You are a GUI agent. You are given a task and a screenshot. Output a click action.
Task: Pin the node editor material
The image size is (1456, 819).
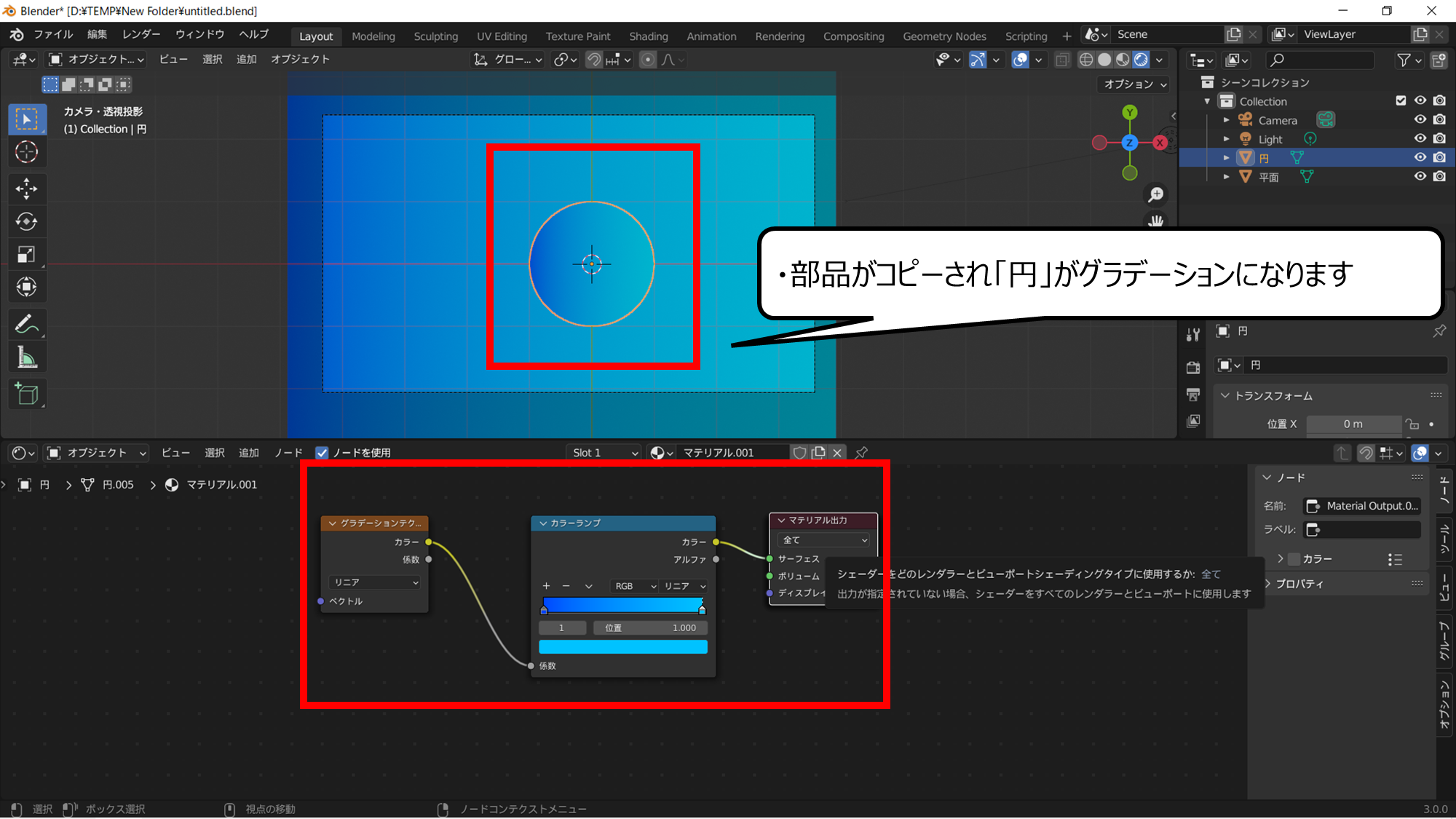tap(861, 453)
